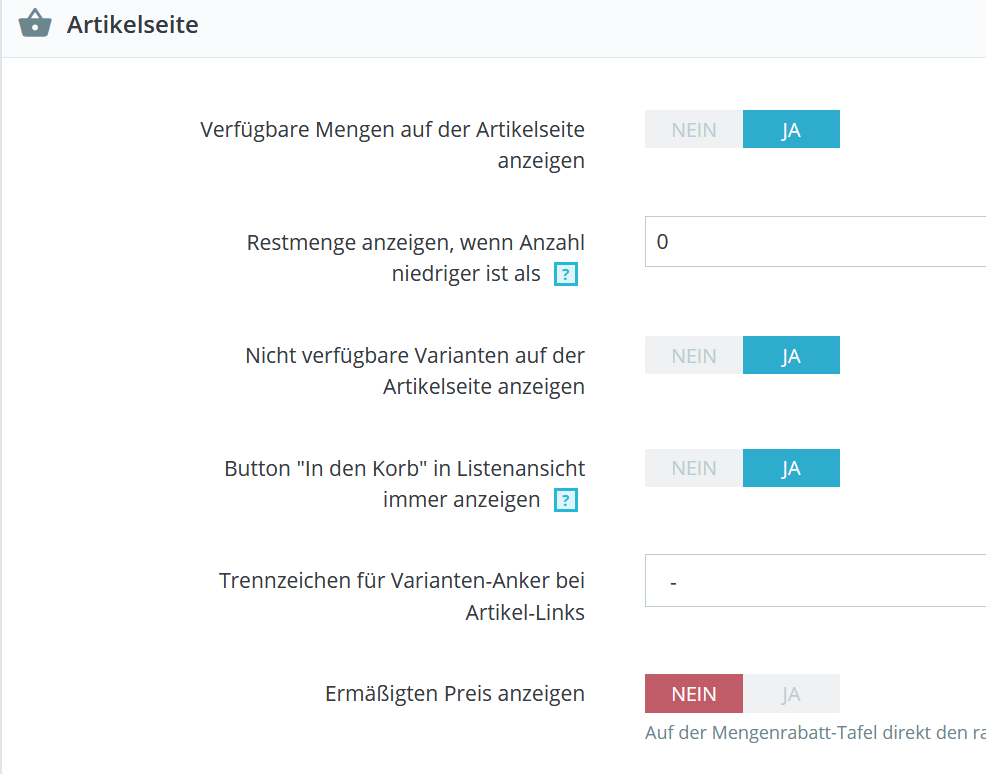Click the "Ermäßigten Preis anzeigen" label
Viewport: 986px width, 774px height.
pyautogui.click(x=455, y=694)
